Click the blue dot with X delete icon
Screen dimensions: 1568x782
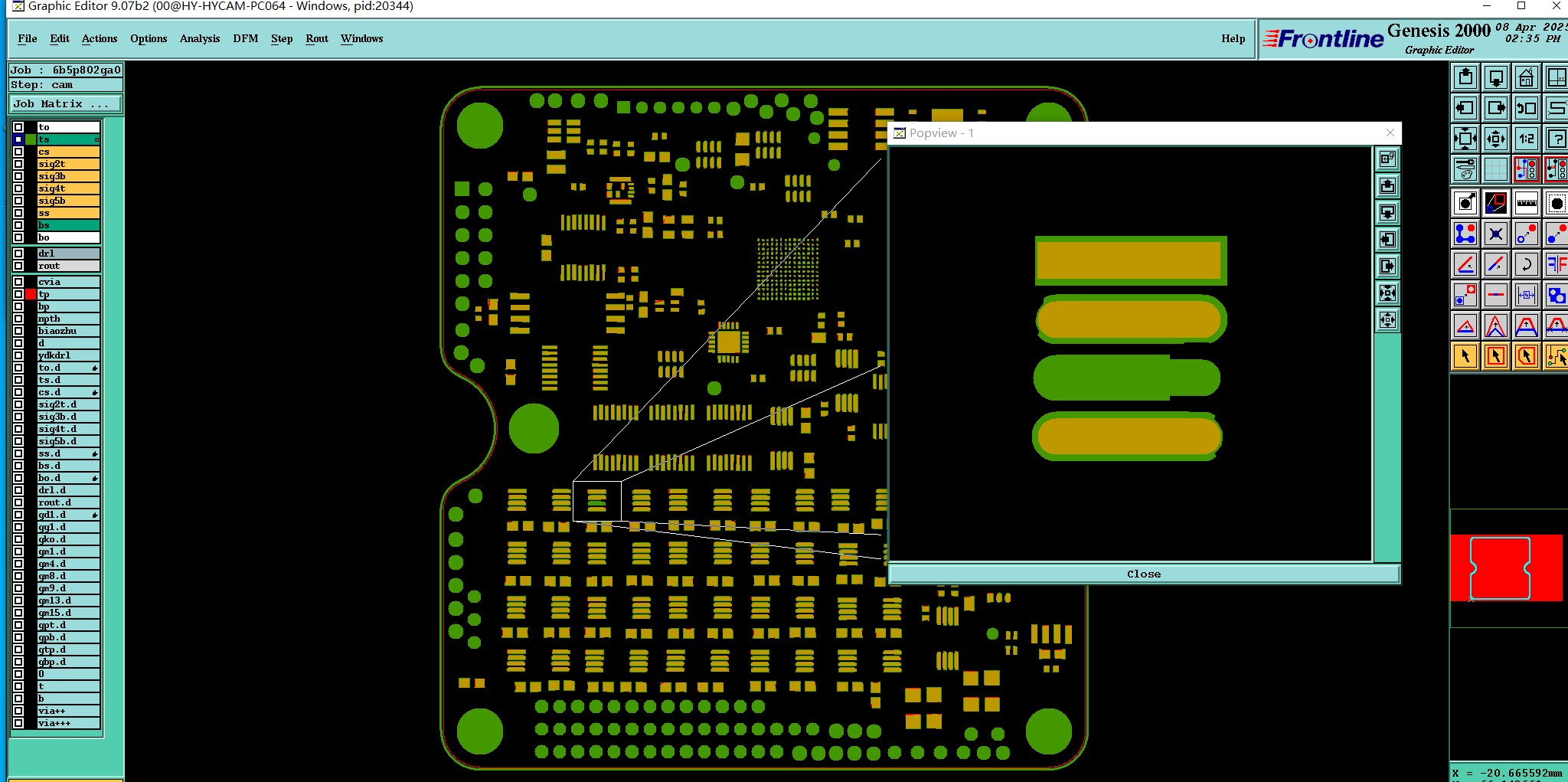coord(1495,234)
